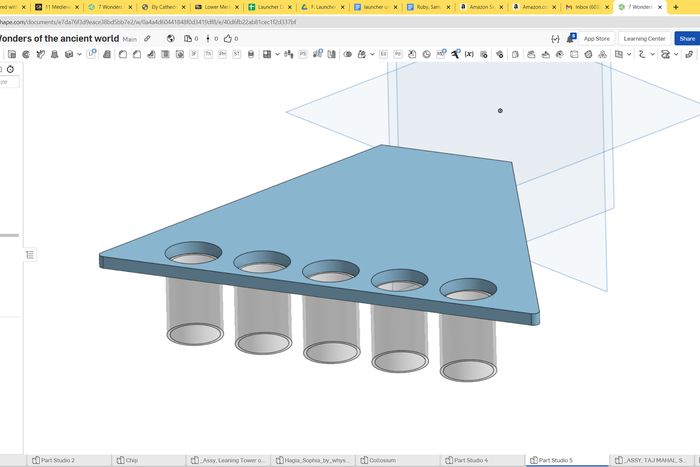The width and height of the screenshot is (700, 467).
Task: Switch to the Gmail Inbox browser tab
Action: point(584,7)
